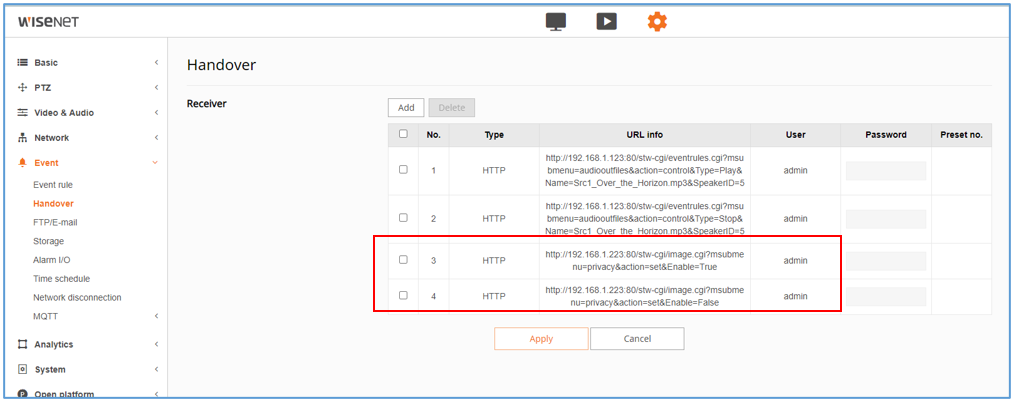Image resolution: width=1013 pixels, height=401 pixels.
Task: Open the playback view icon
Action: (x=606, y=21)
